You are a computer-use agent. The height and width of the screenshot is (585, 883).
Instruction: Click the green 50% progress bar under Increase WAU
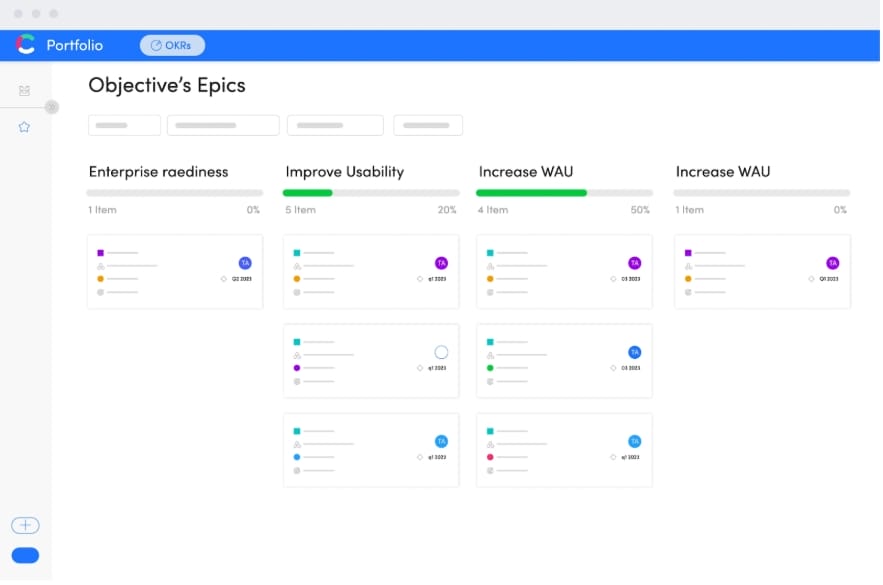click(530, 191)
